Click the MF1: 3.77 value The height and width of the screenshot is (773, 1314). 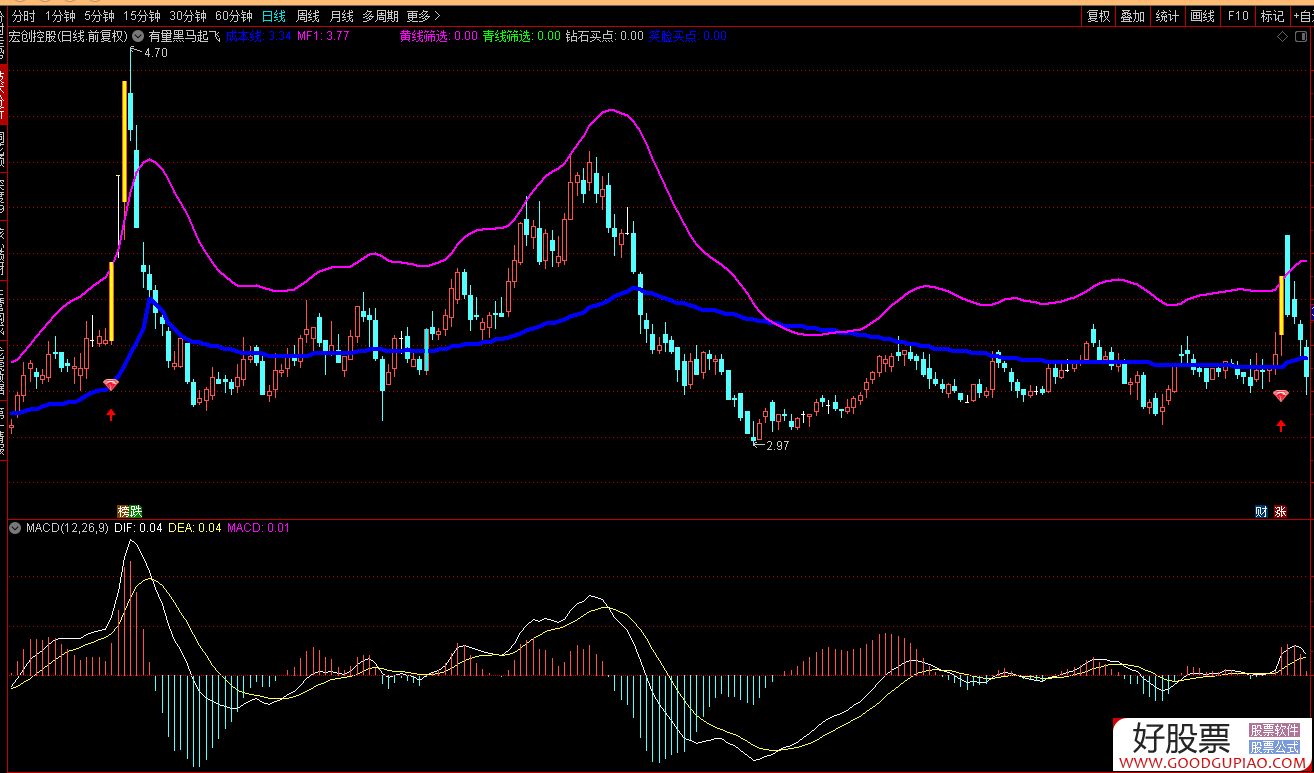(323, 36)
